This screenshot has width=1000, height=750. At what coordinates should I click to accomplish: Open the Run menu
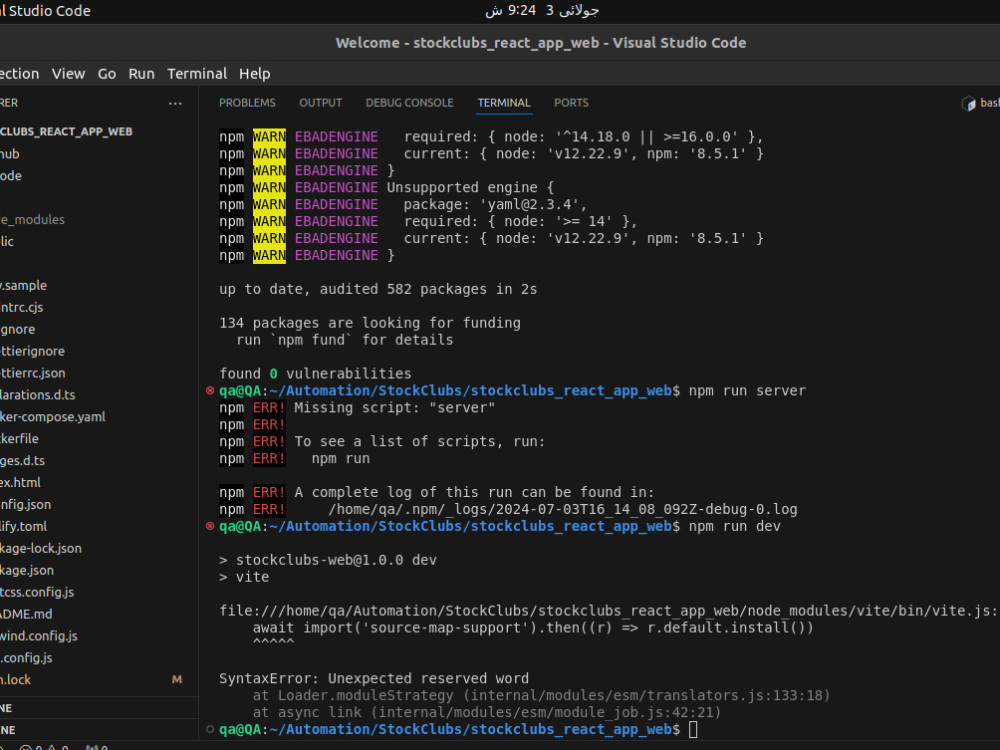141,74
